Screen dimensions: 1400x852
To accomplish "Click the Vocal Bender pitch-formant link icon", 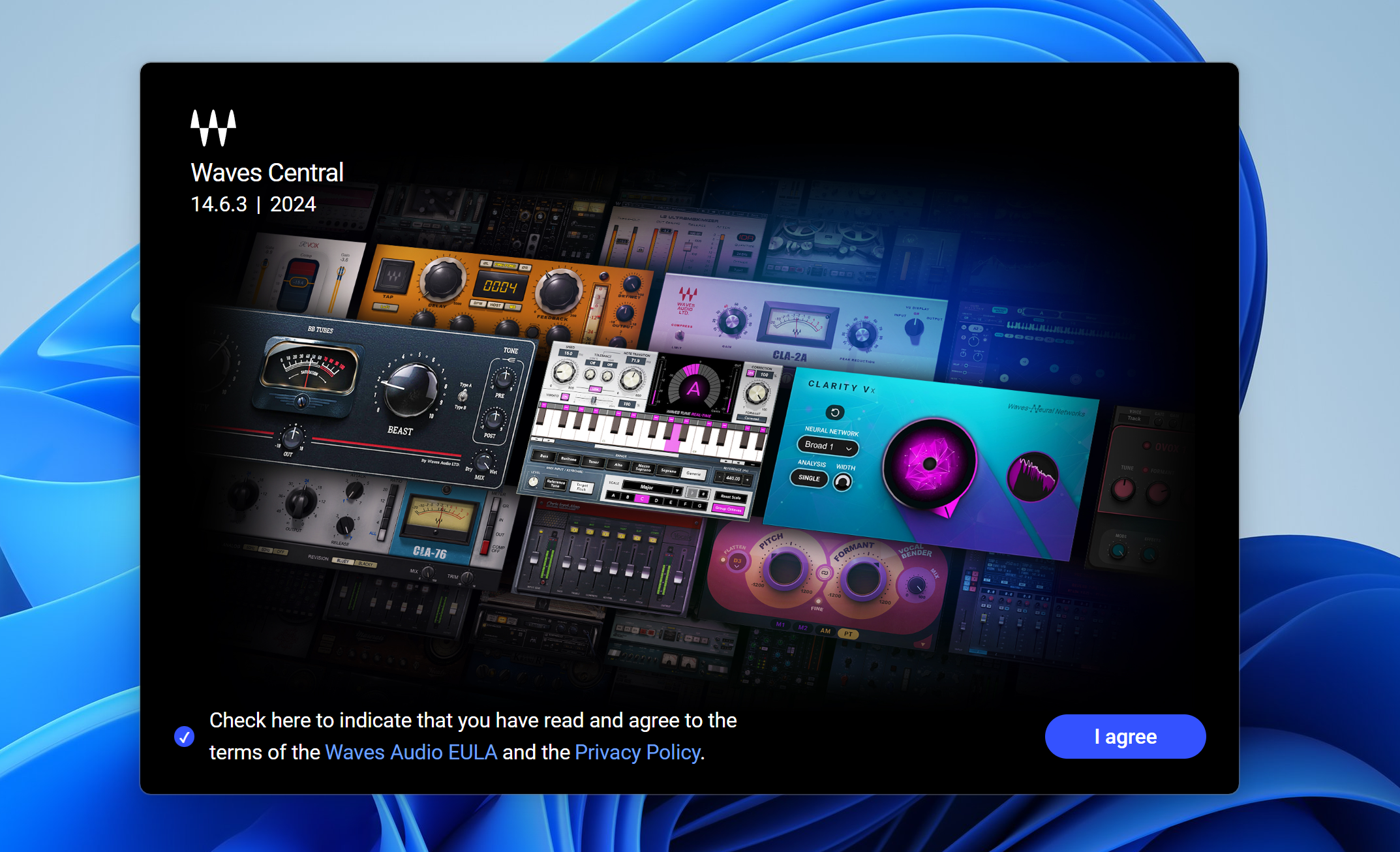I will (825, 573).
